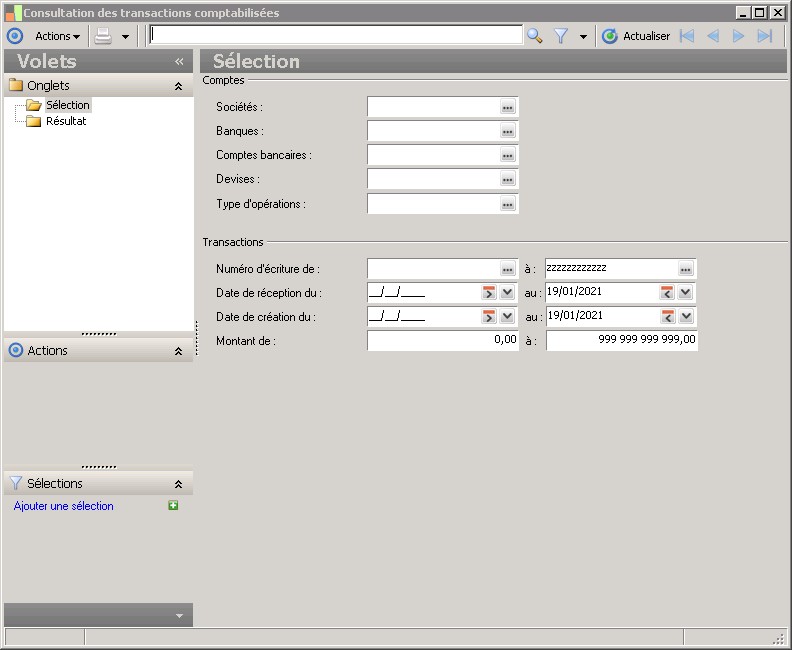Open the Banques lookup ellipsis button
The image size is (792, 650).
(507, 131)
